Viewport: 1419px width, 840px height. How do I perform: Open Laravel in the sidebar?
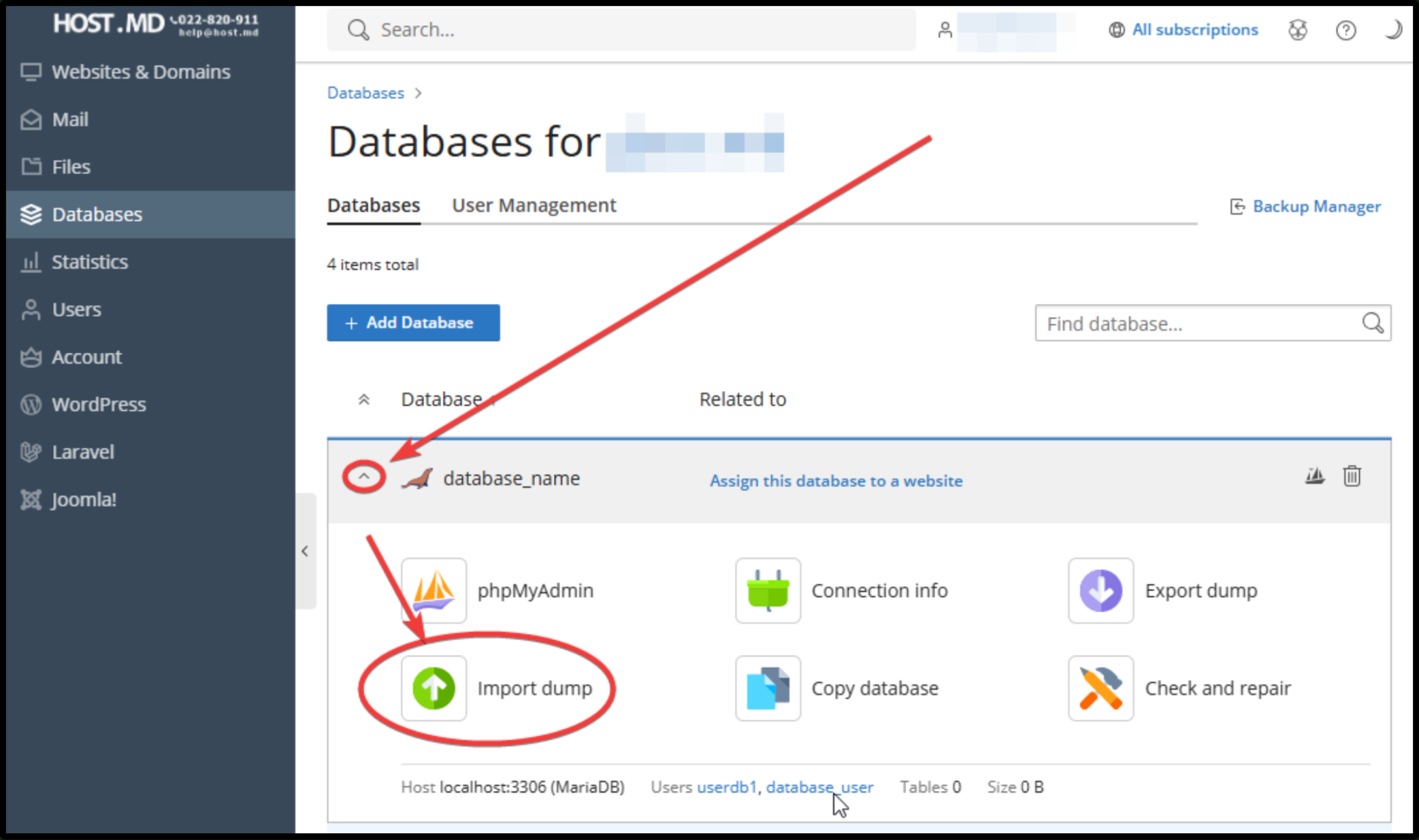[150, 452]
